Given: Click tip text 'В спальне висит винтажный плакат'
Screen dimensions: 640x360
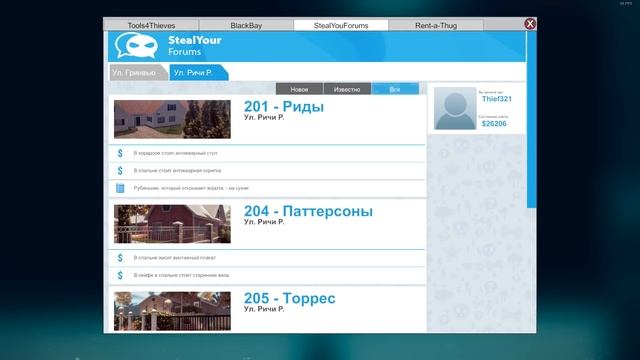Looking at the screenshot, I should tap(175, 258).
